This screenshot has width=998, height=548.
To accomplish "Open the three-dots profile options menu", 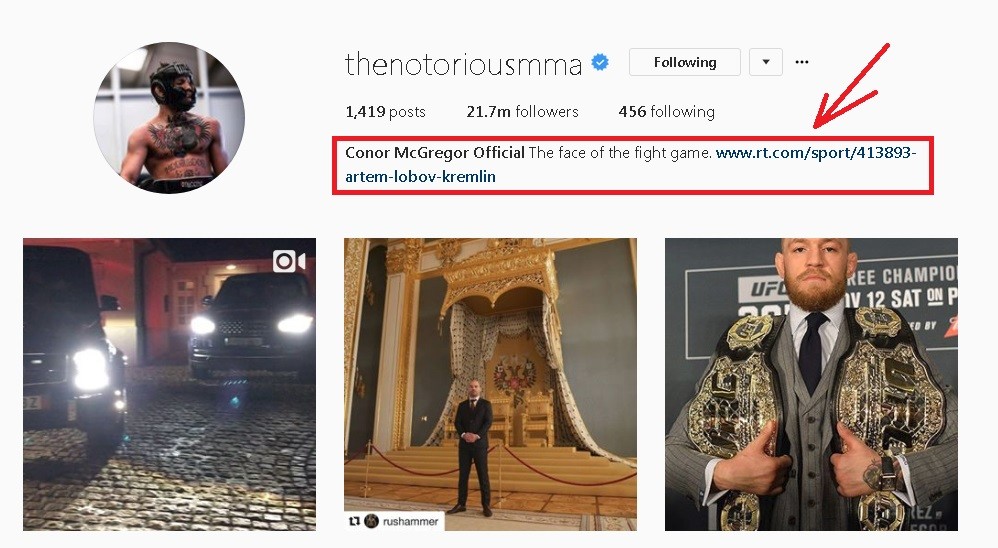I will [802, 62].
